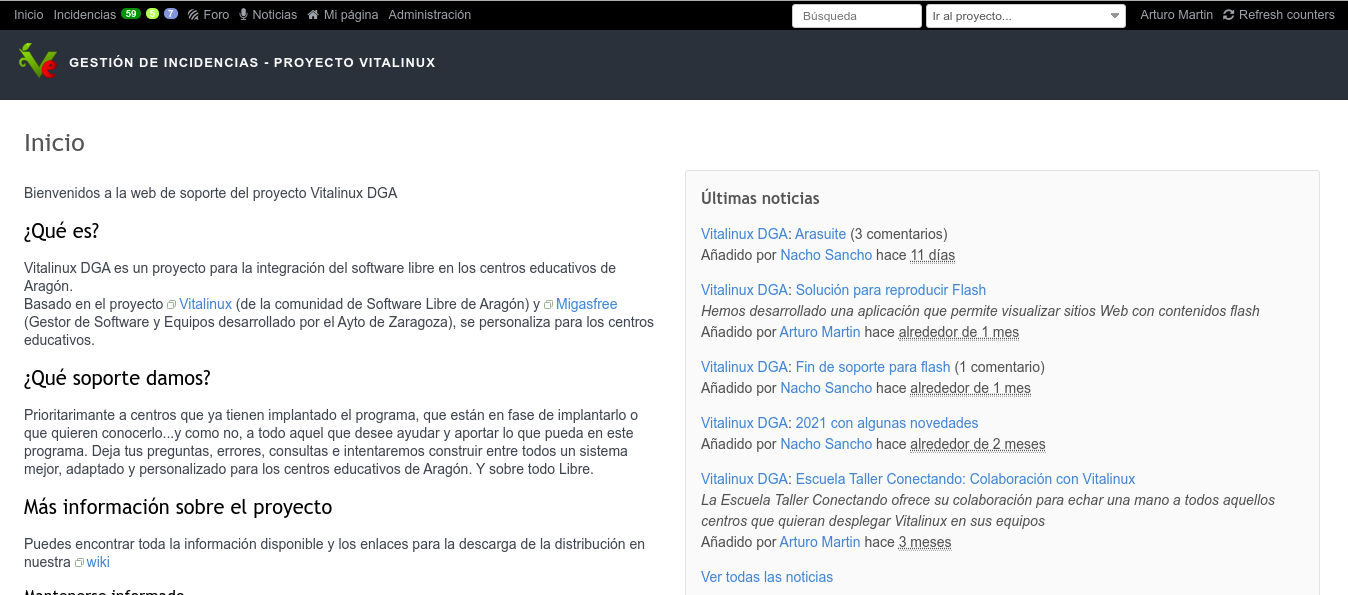Click the '3 meses' timestamp
The width and height of the screenshot is (1348, 595).
point(925,542)
